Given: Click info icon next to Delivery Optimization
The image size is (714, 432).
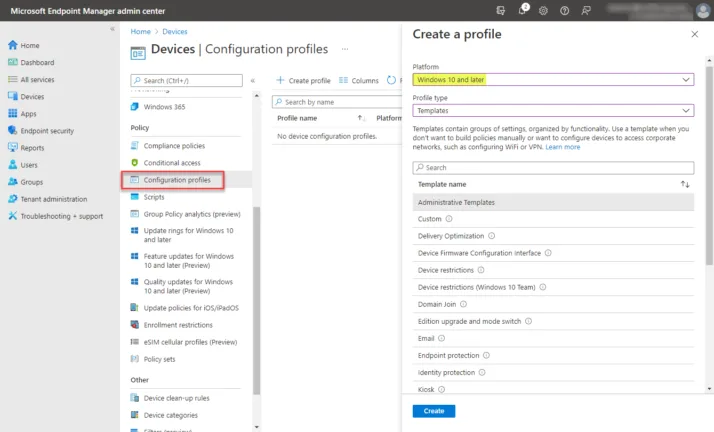Looking at the screenshot, I should [491, 236].
